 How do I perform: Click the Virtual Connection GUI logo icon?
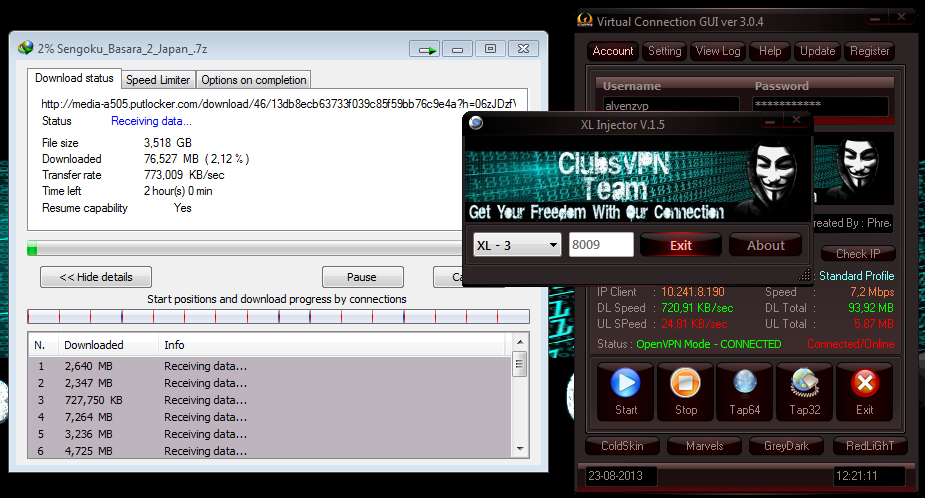point(585,21)
